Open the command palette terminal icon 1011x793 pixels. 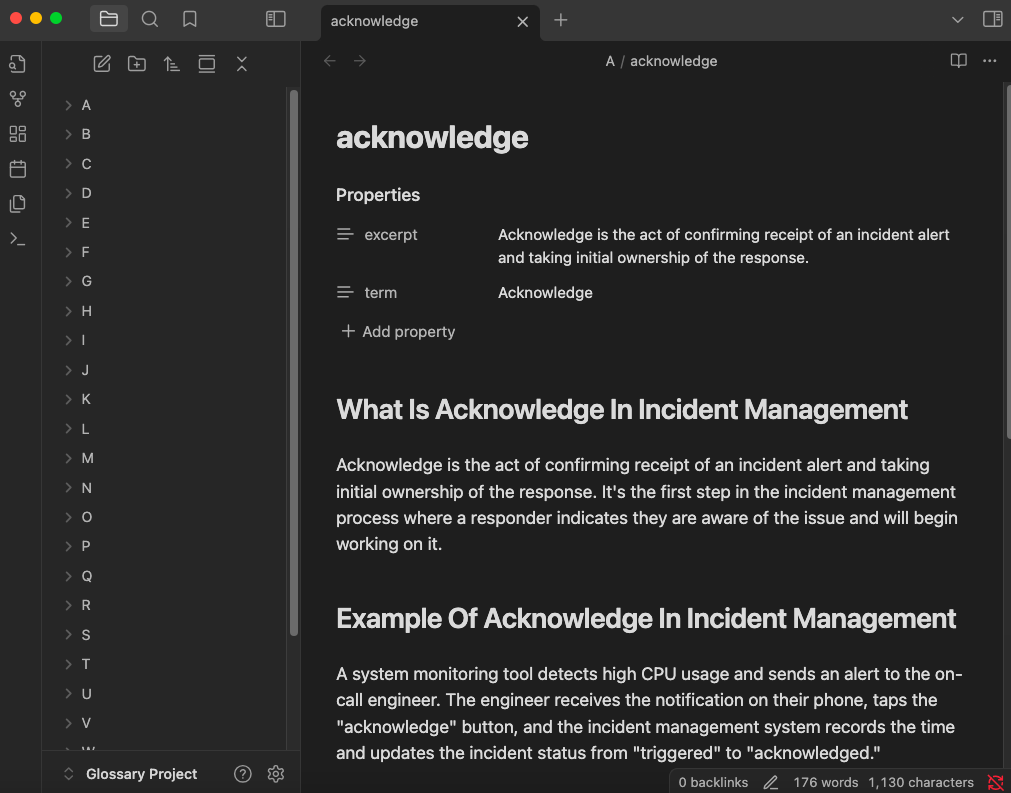click(x=17, y=239)
